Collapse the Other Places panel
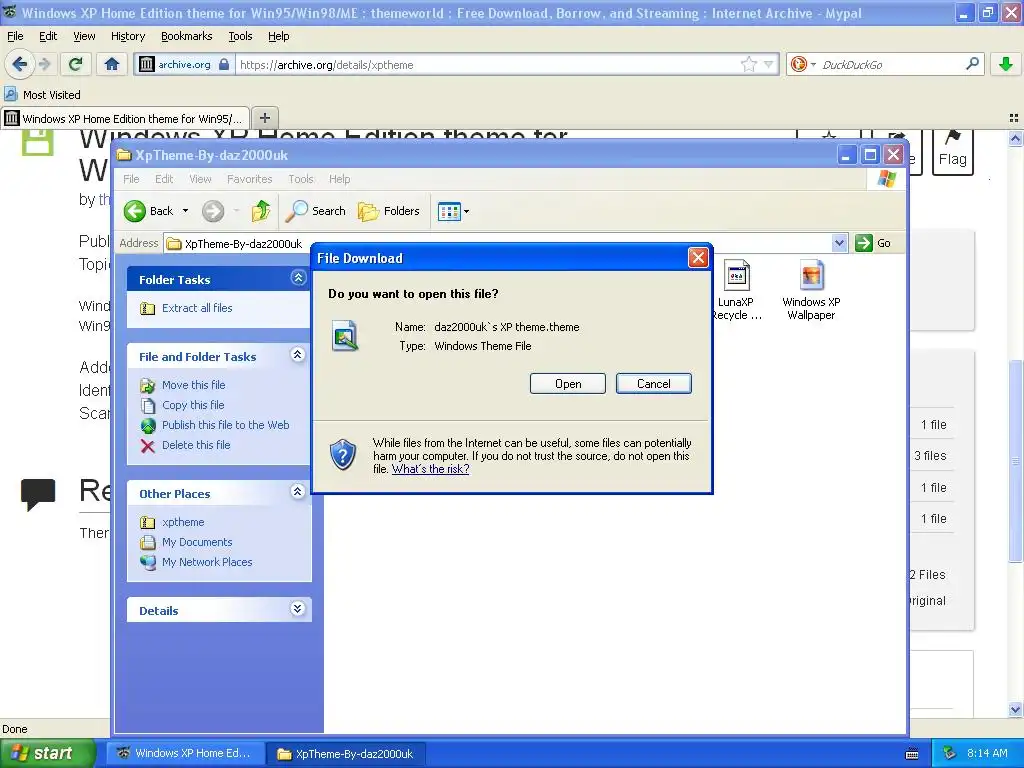 (x=298, y=492)
